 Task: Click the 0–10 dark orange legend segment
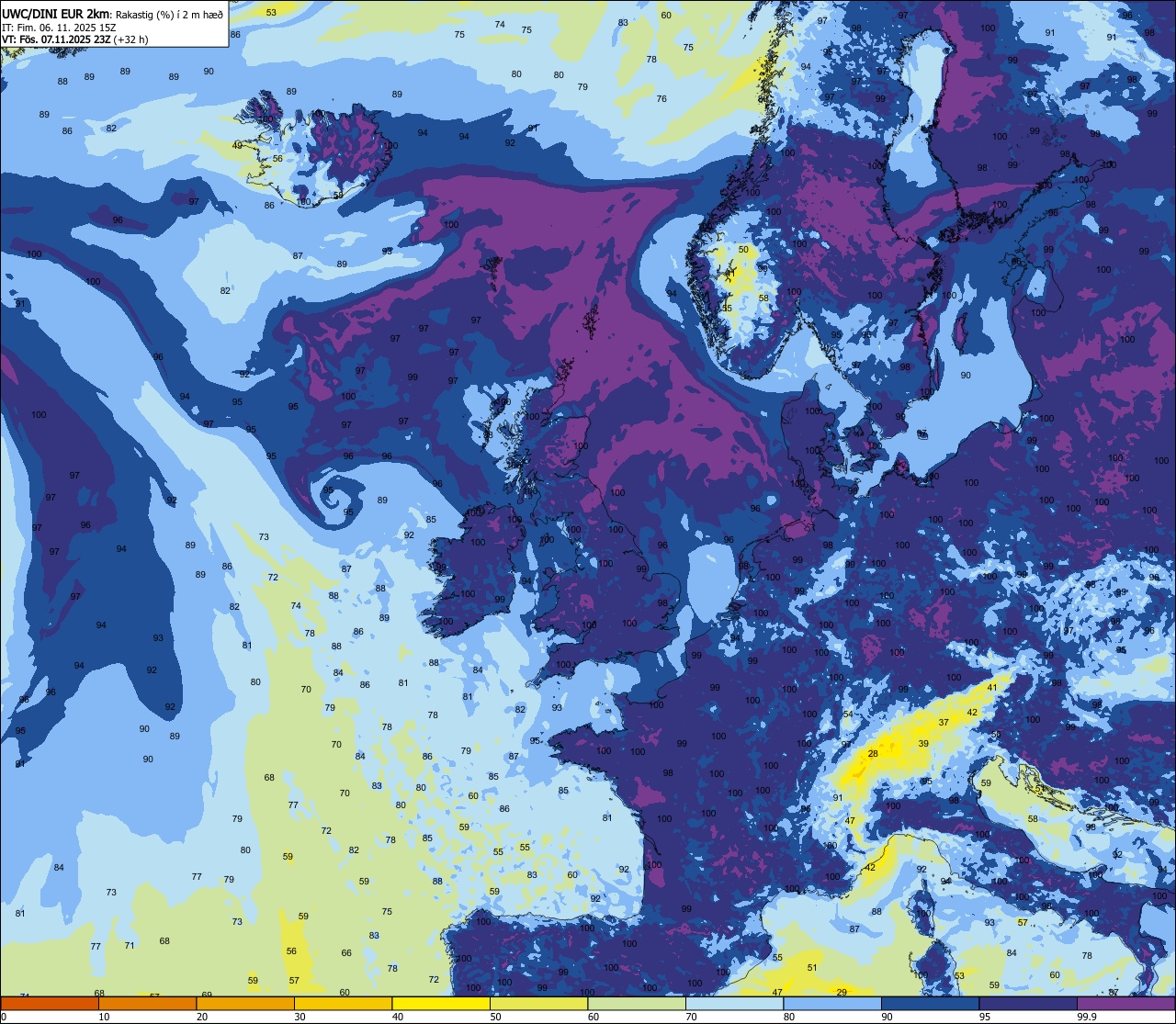(x=50, y=1003)
